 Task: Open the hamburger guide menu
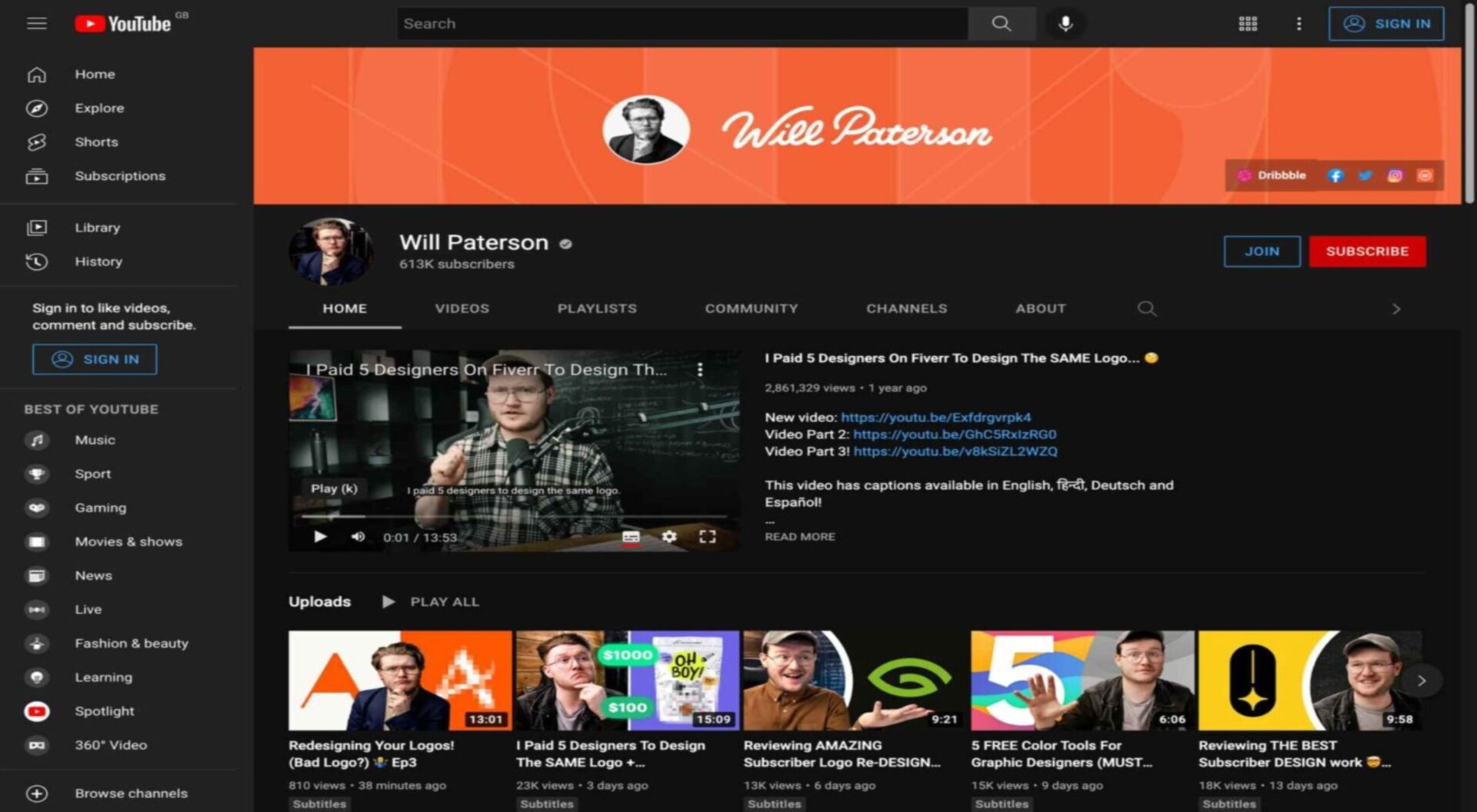(x=36, y=24)
